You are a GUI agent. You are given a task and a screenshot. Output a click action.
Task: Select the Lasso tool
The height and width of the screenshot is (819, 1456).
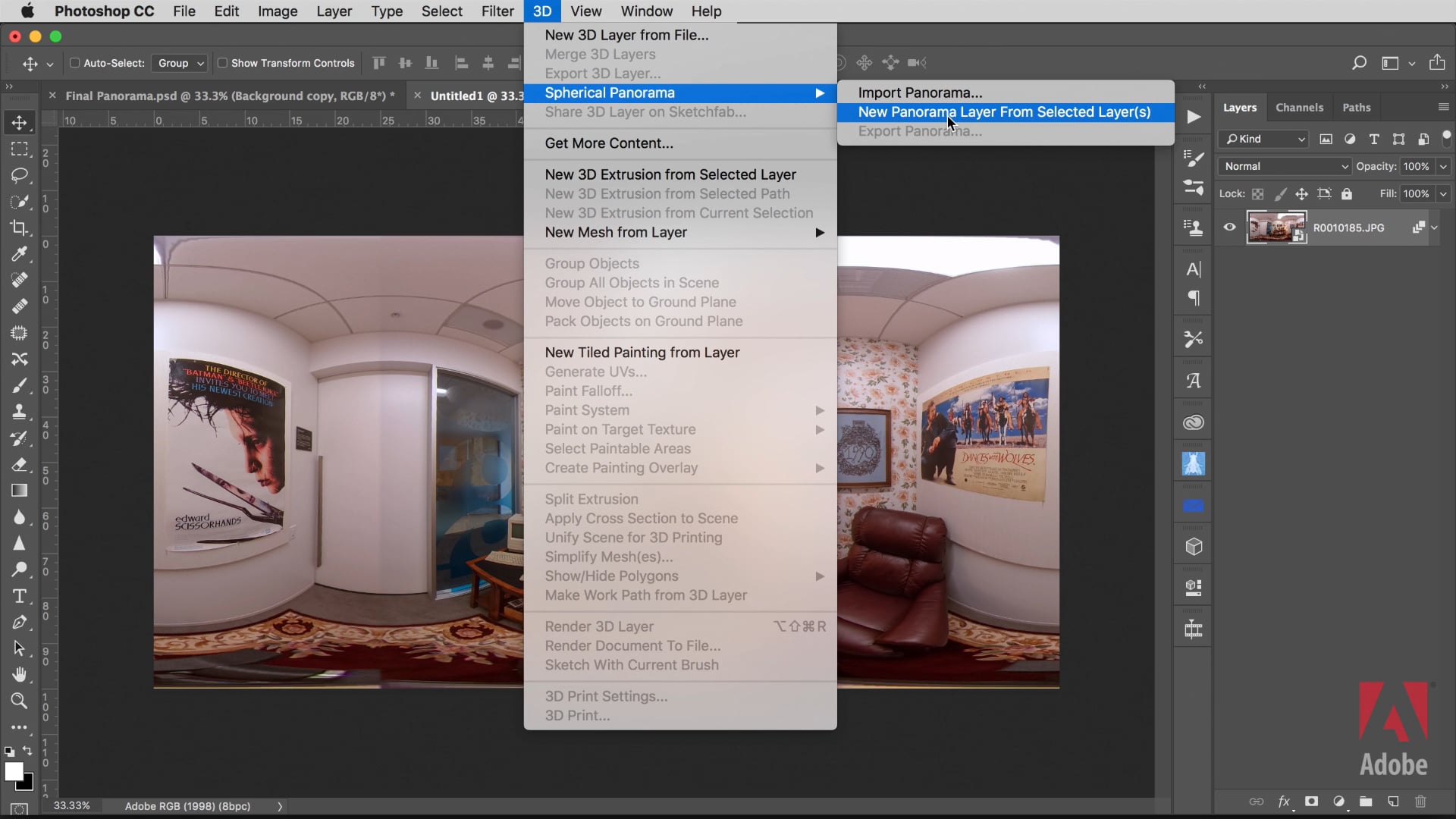[x=20, y=175]
